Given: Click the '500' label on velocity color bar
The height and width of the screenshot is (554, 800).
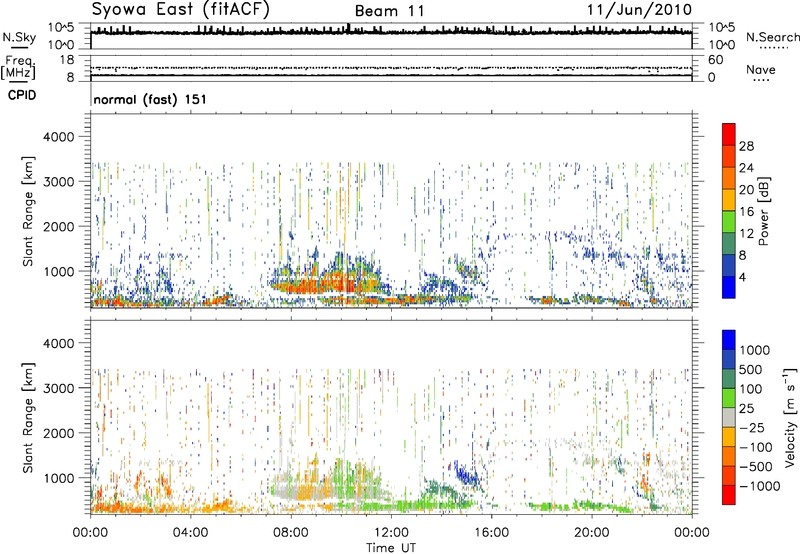Looking at the screenshot, I should point(751,370).
